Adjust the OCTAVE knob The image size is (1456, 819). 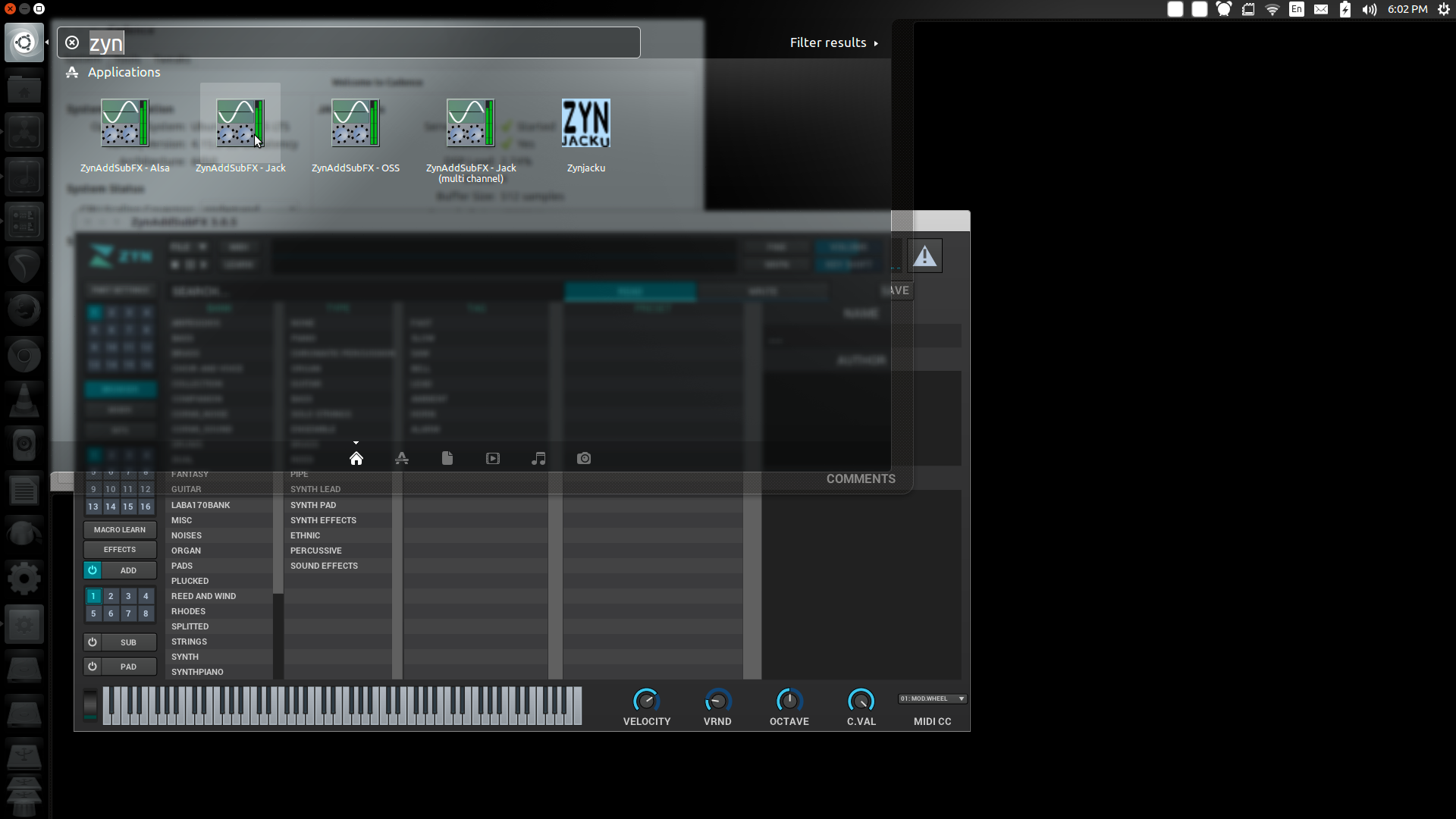coord(789,700)
